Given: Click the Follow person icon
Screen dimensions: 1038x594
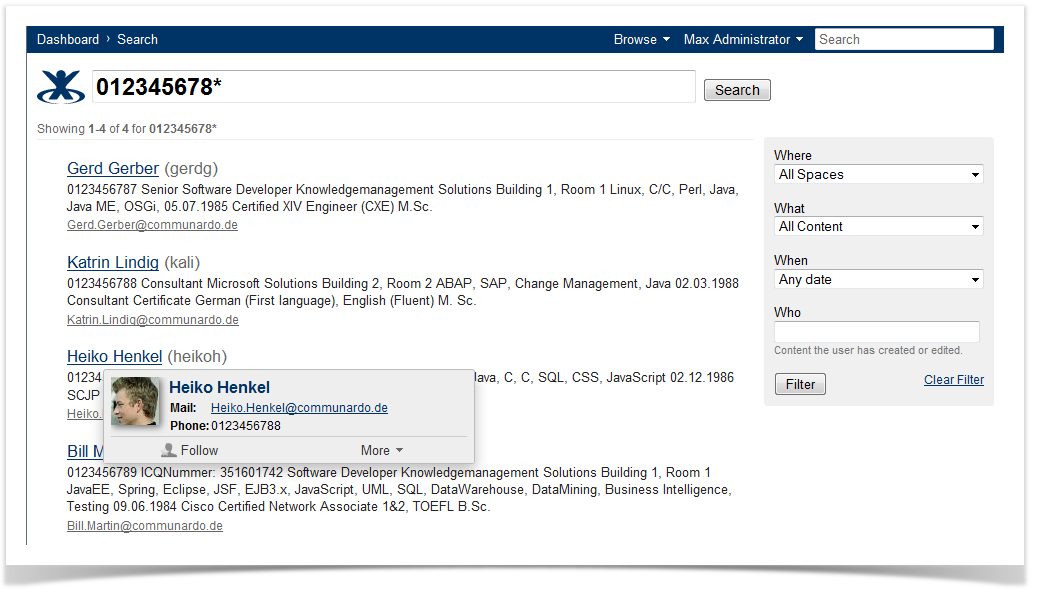Looking at the screenshot, I should [x=169, y=450].
